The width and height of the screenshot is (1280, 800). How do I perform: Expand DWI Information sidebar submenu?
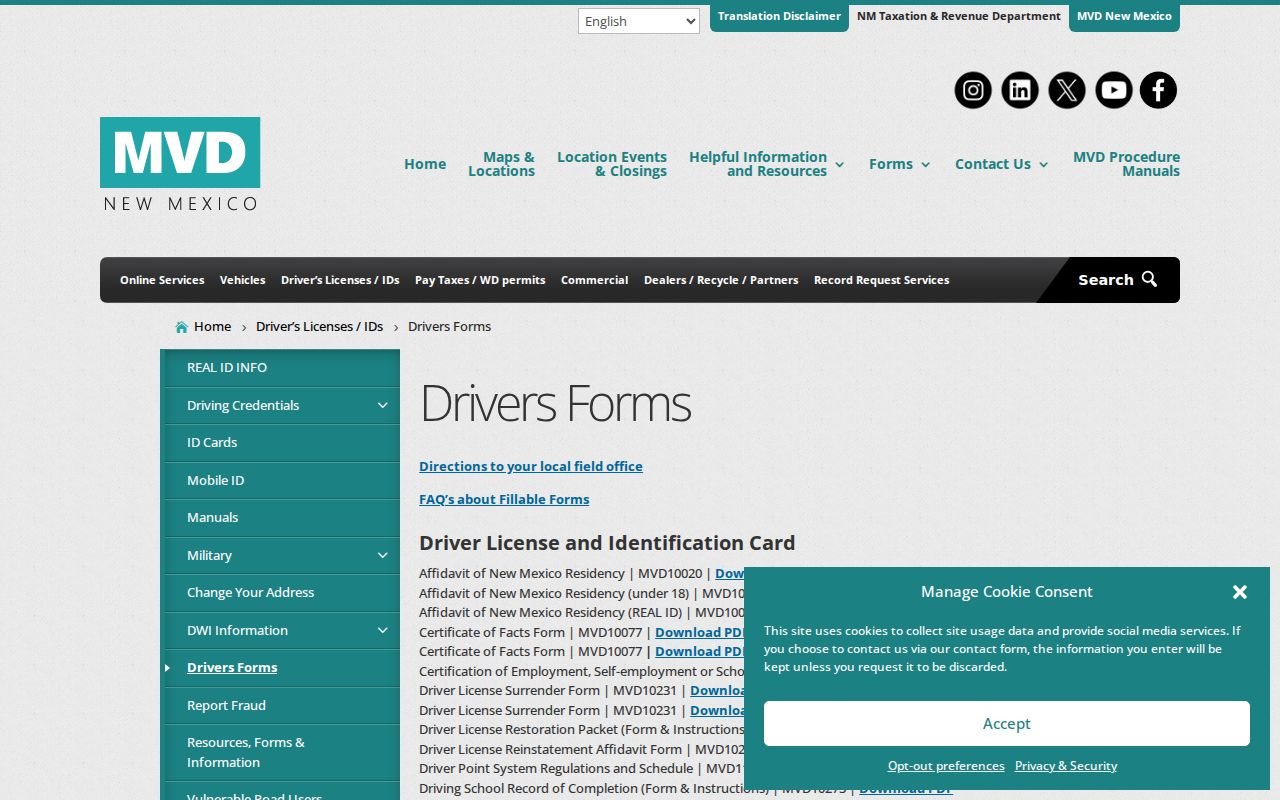click(x=382, y=630)
